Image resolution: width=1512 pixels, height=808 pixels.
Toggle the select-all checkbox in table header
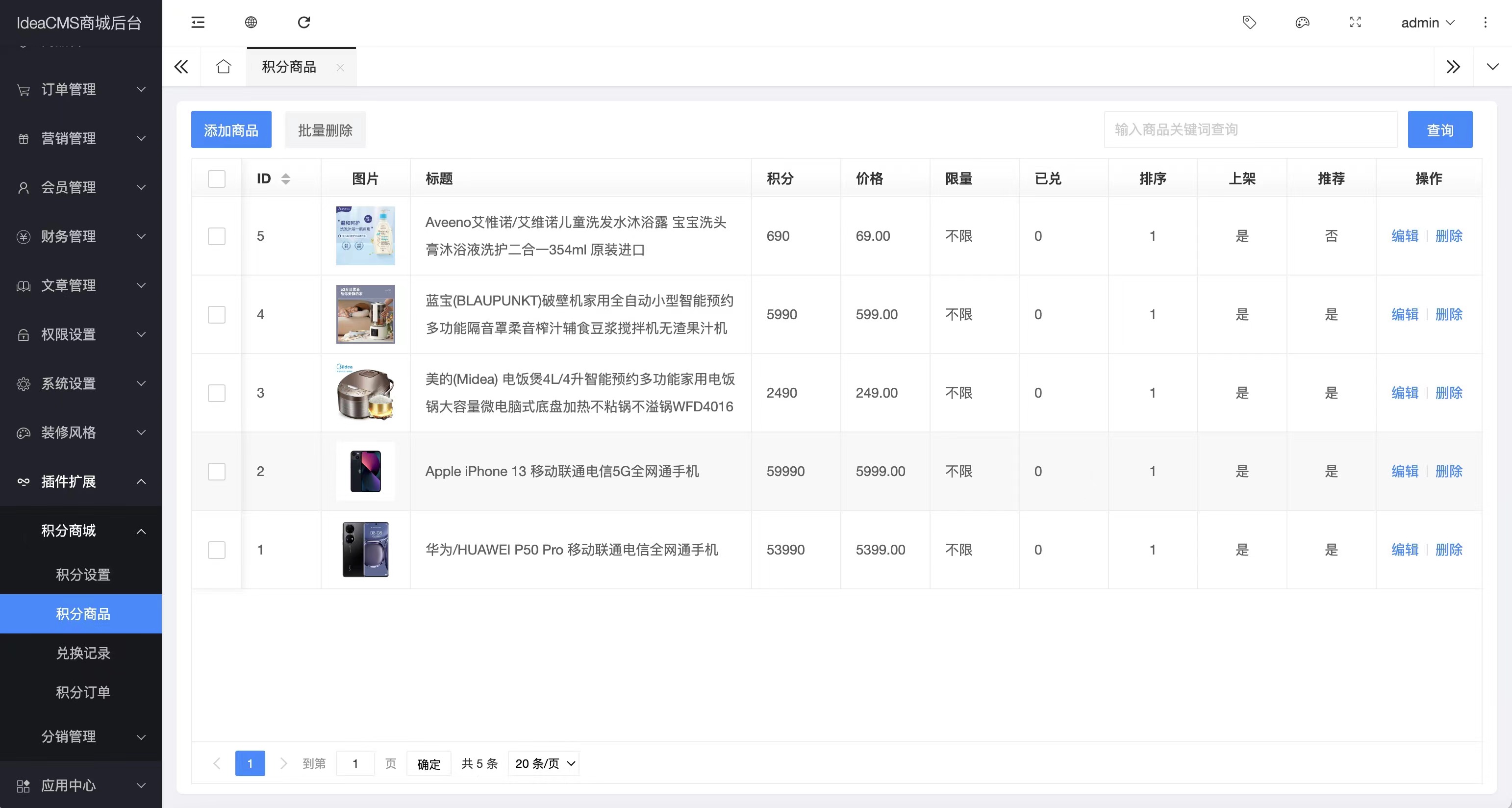pos(217,178)
